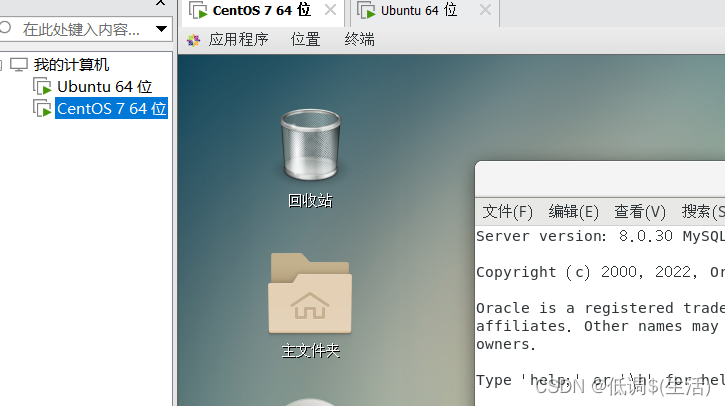725x406 pixels.
Task: Close the library side panel
Action: tap(160, 3)
